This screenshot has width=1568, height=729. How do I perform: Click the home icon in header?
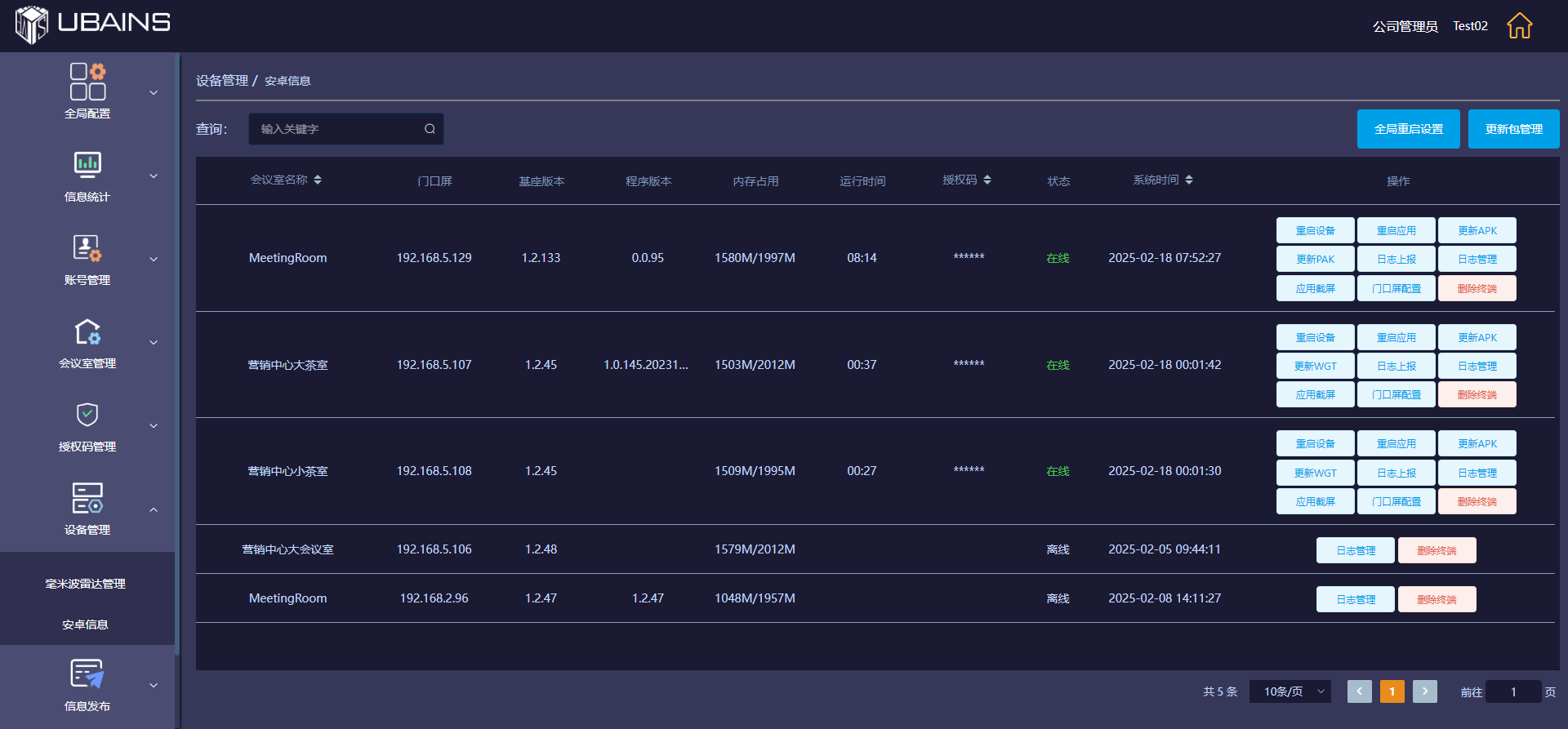pyautogui.click(x=1519, y=26)
